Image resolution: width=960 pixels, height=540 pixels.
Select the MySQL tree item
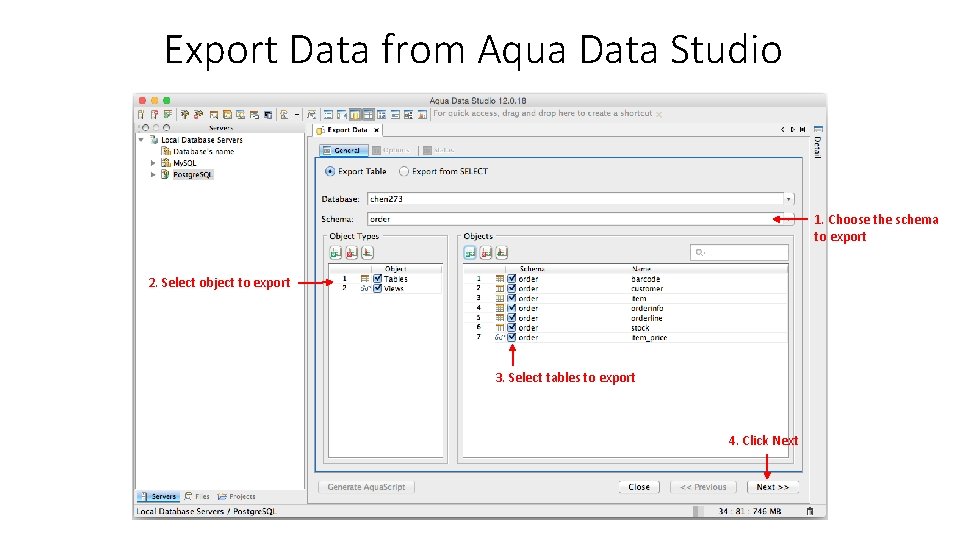tap(185, 163)
